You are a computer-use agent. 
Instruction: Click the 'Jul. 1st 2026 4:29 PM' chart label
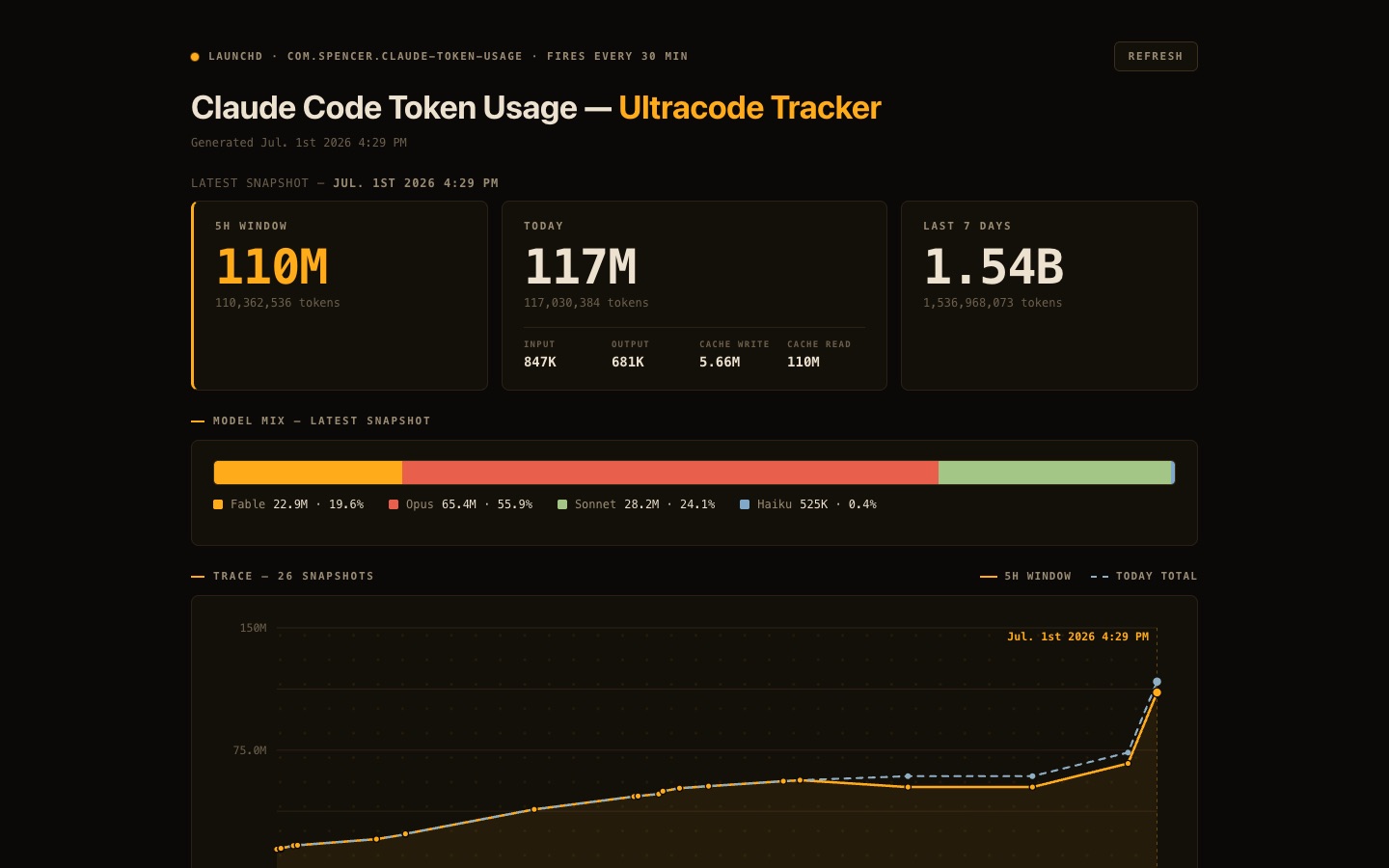pos(1077,637)
